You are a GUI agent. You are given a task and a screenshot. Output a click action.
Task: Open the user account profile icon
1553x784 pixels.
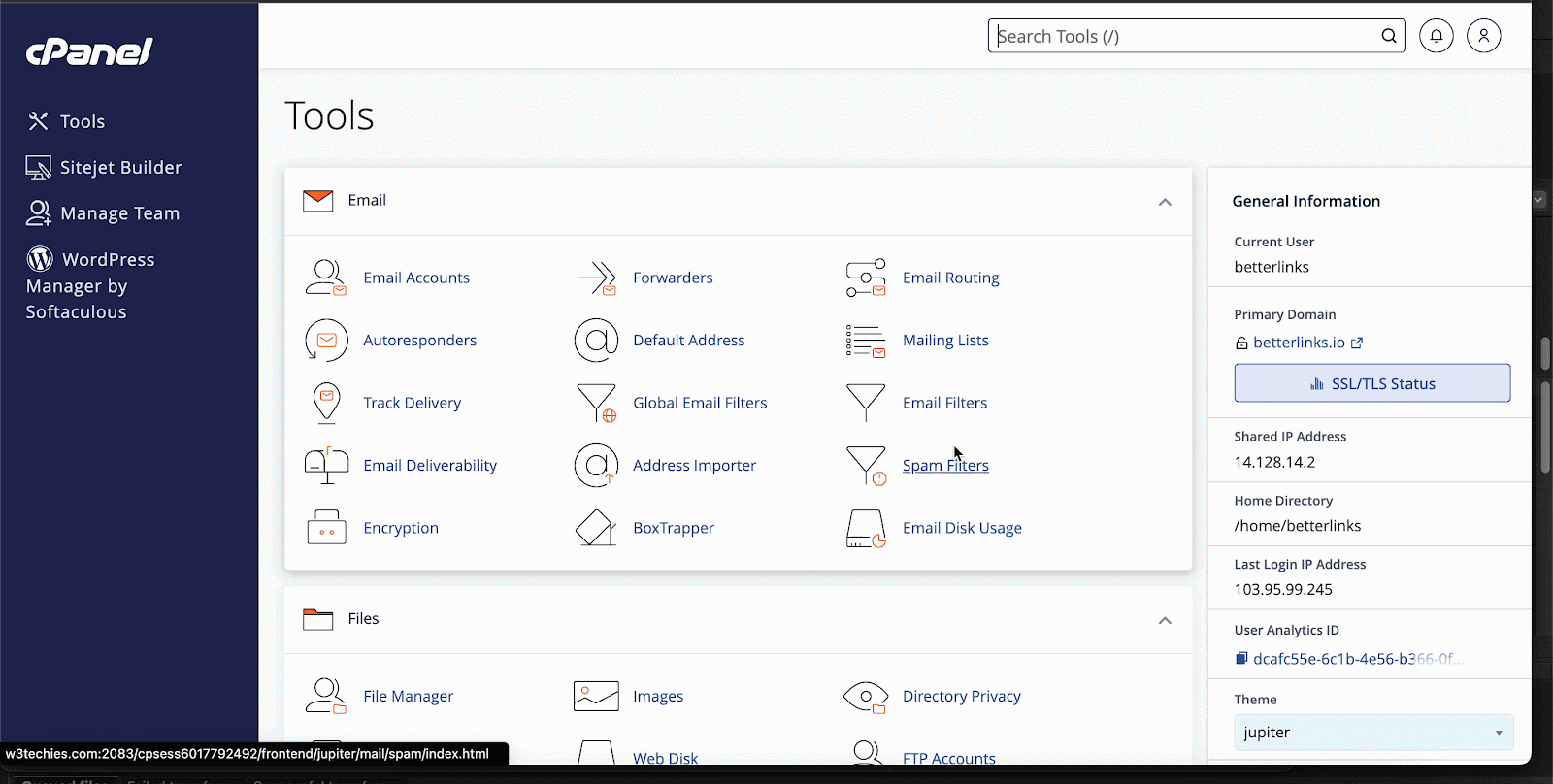click(x=1483, y=36)
